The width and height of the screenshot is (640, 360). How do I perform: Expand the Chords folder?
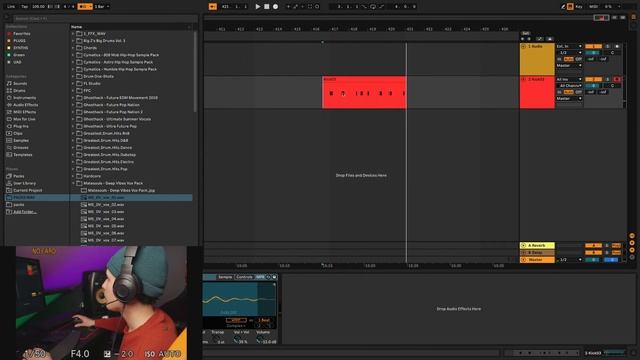pyautogui.click(x=73, y=48)
